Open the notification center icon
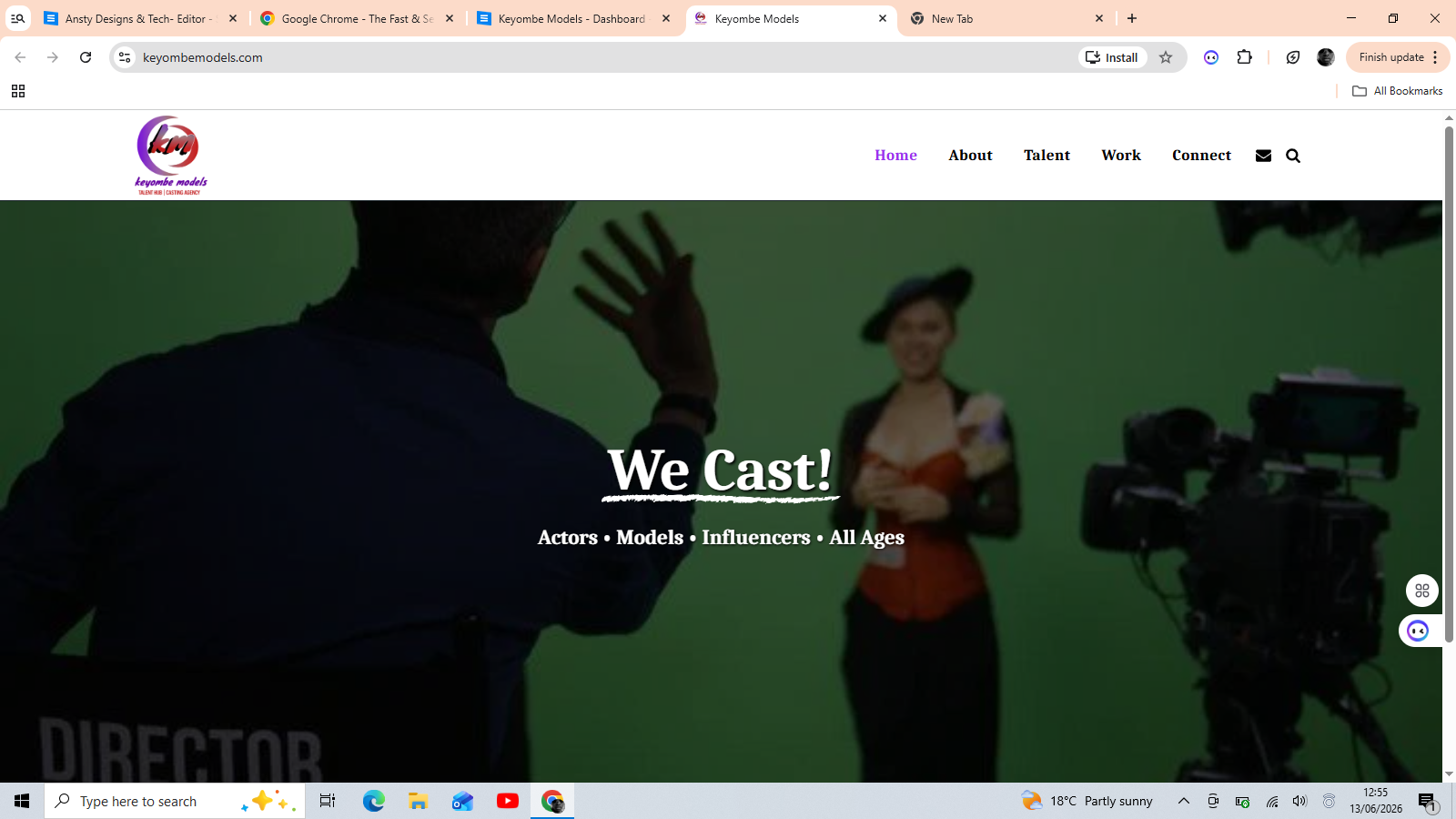The height and width of the screenshot is (819, 1456). (x=1427, y=802)
